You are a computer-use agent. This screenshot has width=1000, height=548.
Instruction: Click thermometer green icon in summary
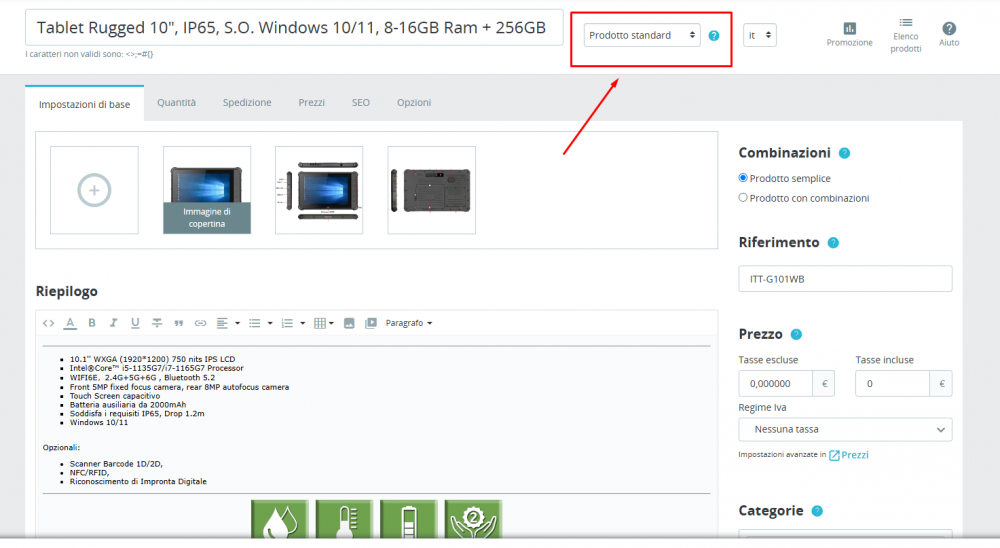coord(344,519)
